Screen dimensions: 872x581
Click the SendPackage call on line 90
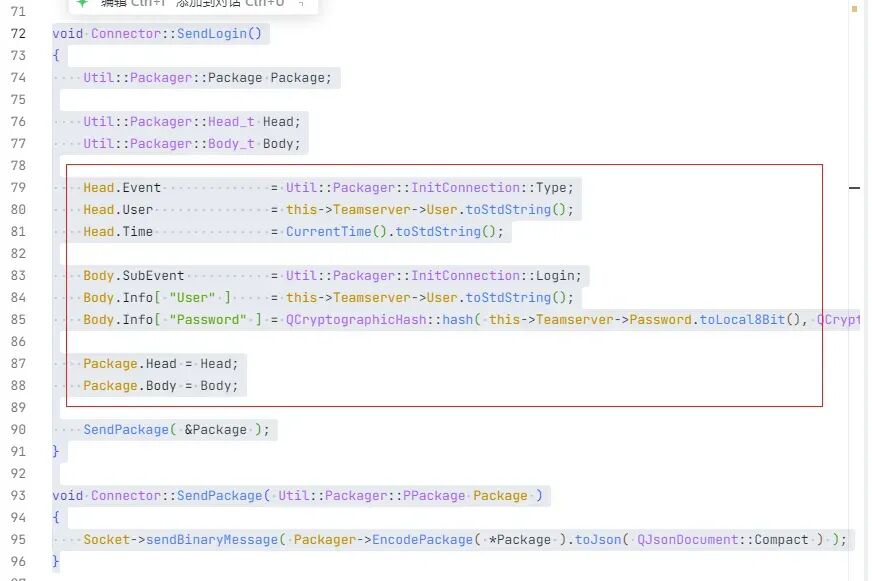(126, 430)
